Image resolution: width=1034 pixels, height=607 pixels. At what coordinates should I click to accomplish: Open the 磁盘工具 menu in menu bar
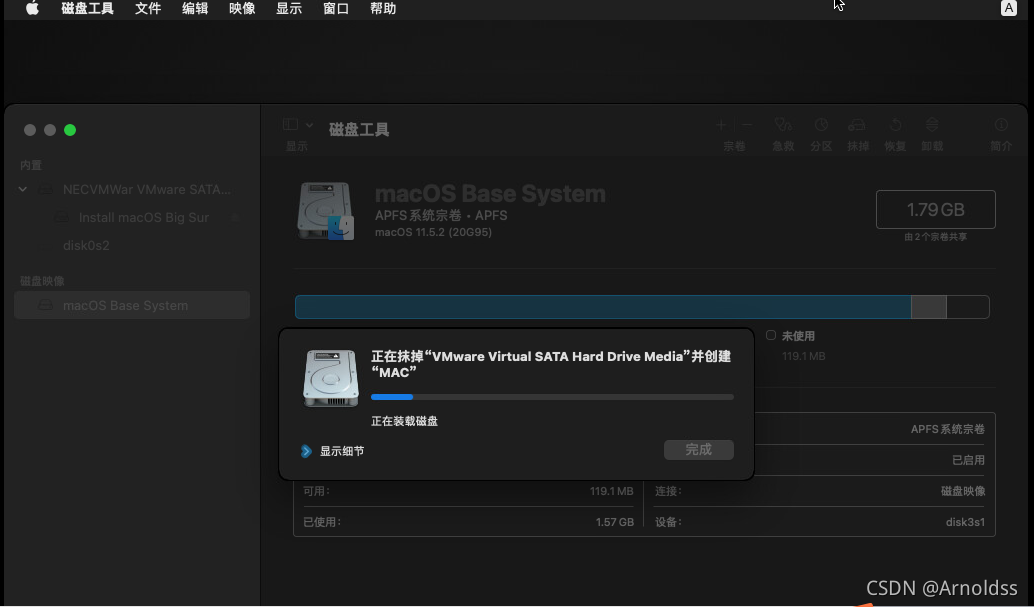(87, 9)
